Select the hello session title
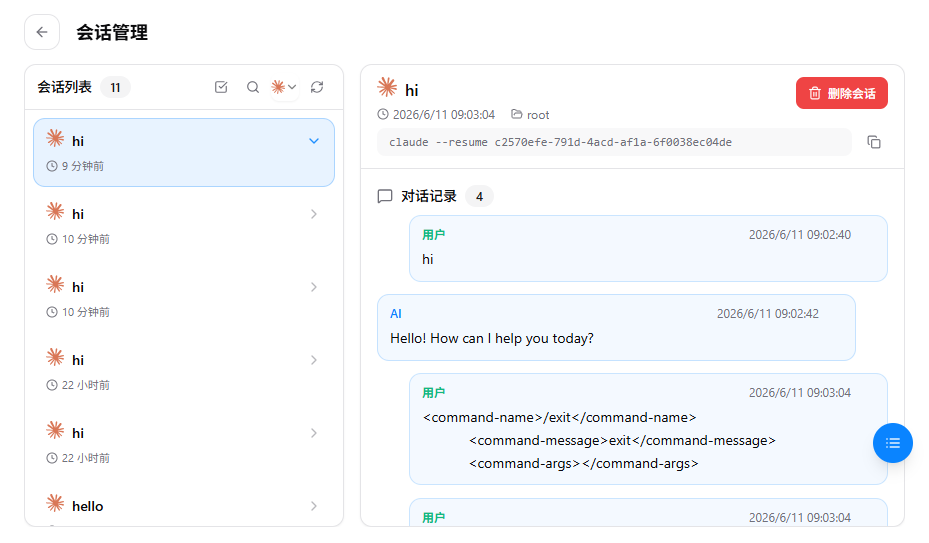The image size is (929, 543). pyautogui.click(x=88, y=506)
